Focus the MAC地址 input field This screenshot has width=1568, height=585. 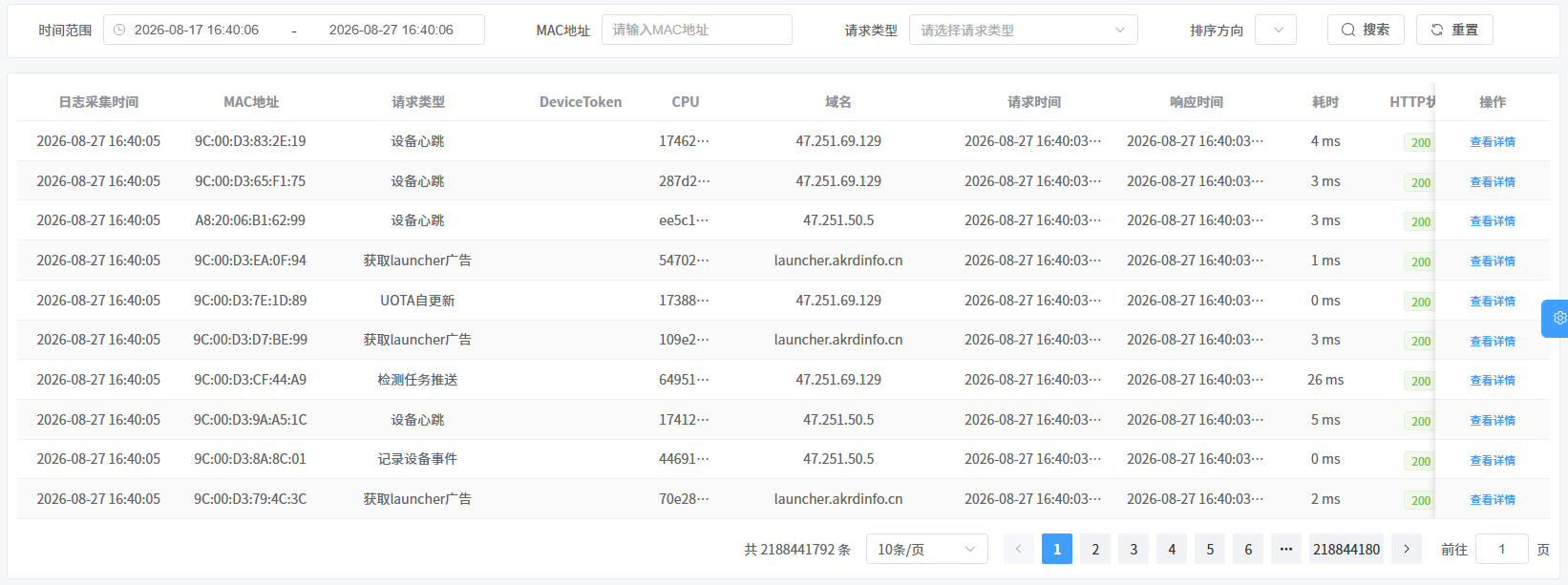[x=697, y=30]
